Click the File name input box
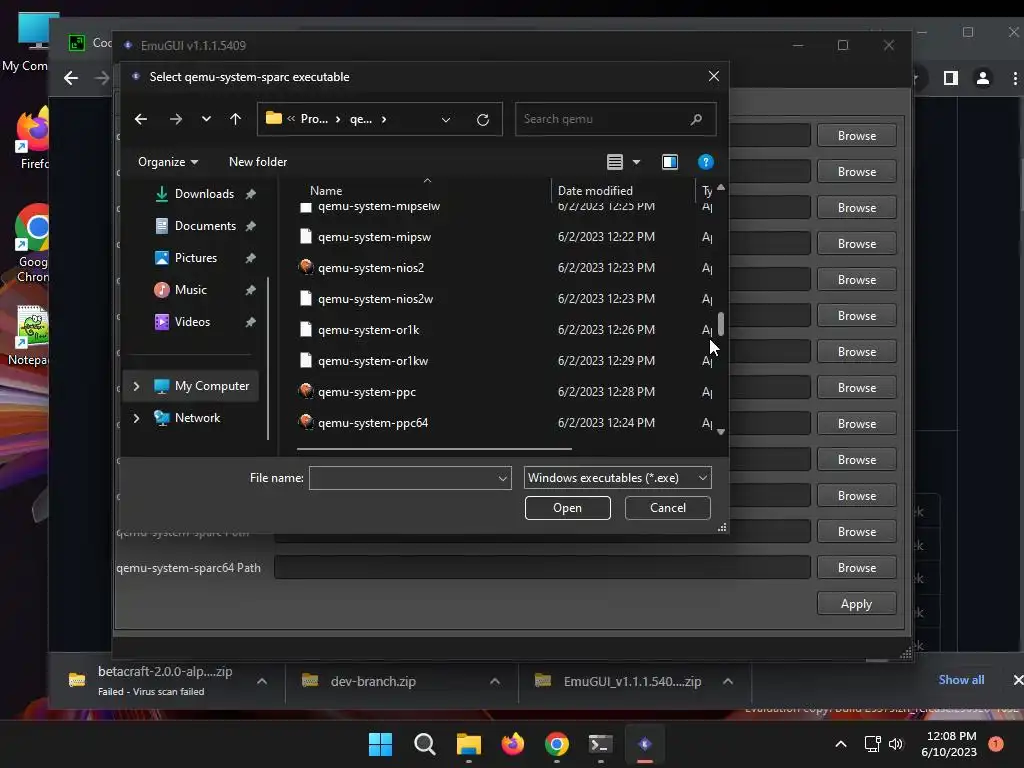Image resolution: width=1024 pixels, height=768 pixels. 402,478
